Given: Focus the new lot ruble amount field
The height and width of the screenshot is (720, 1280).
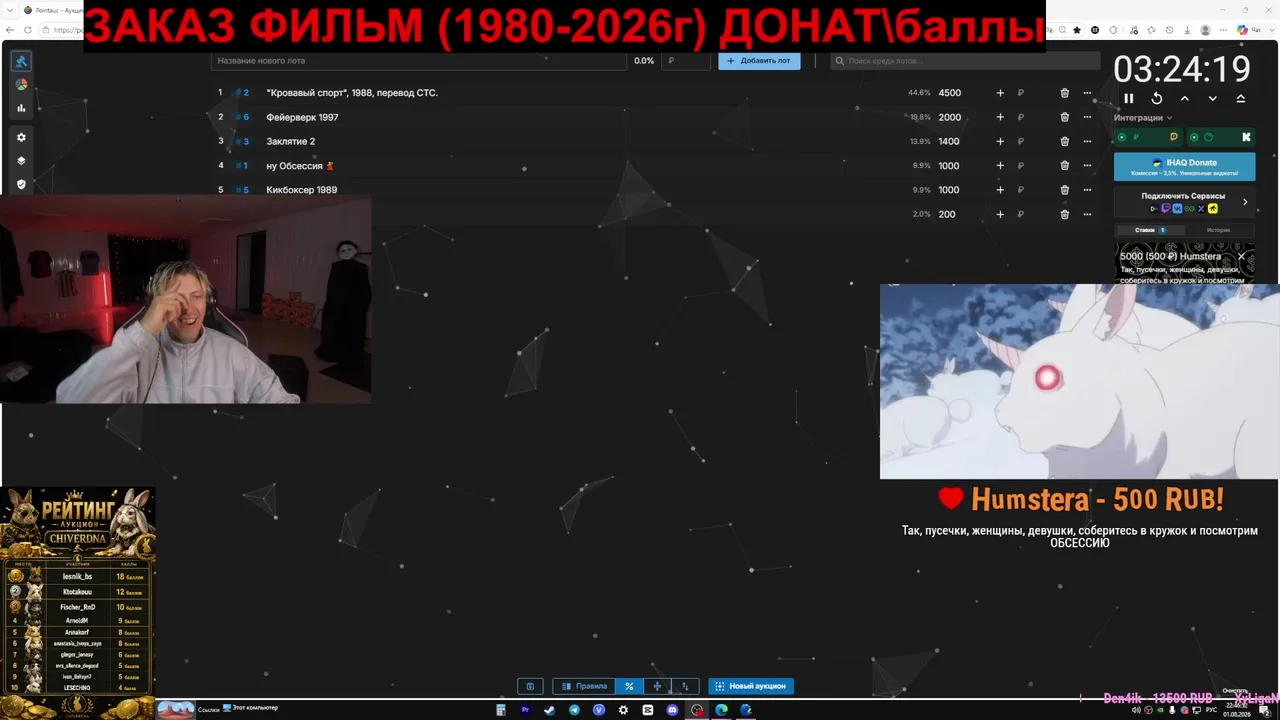Looking at the screenshot, I should [686, 61].
